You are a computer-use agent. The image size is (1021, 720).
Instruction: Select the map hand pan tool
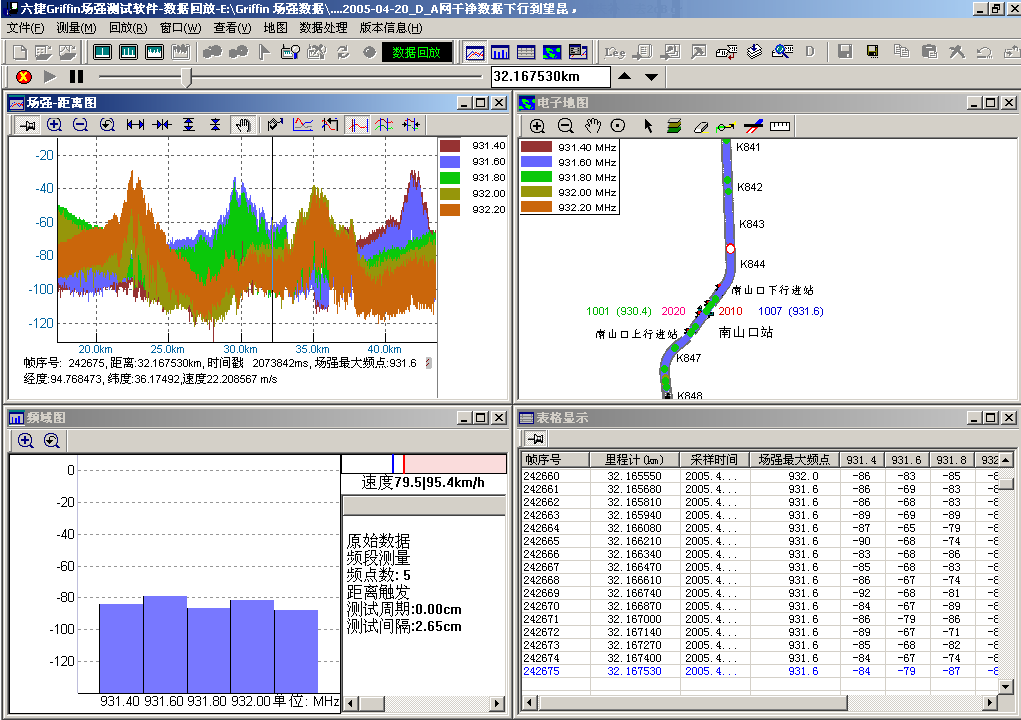point(593,126)
